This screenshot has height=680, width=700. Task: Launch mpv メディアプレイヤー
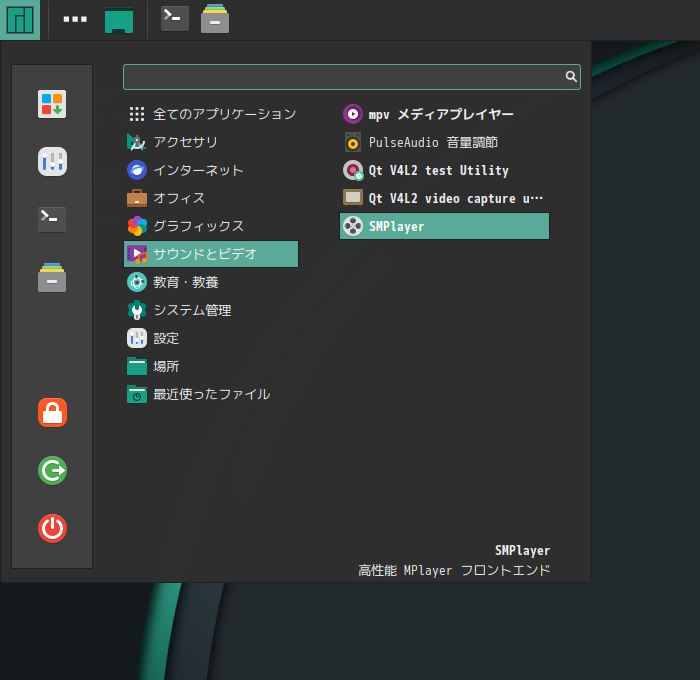pyautogui.click(x=445, y=114)
